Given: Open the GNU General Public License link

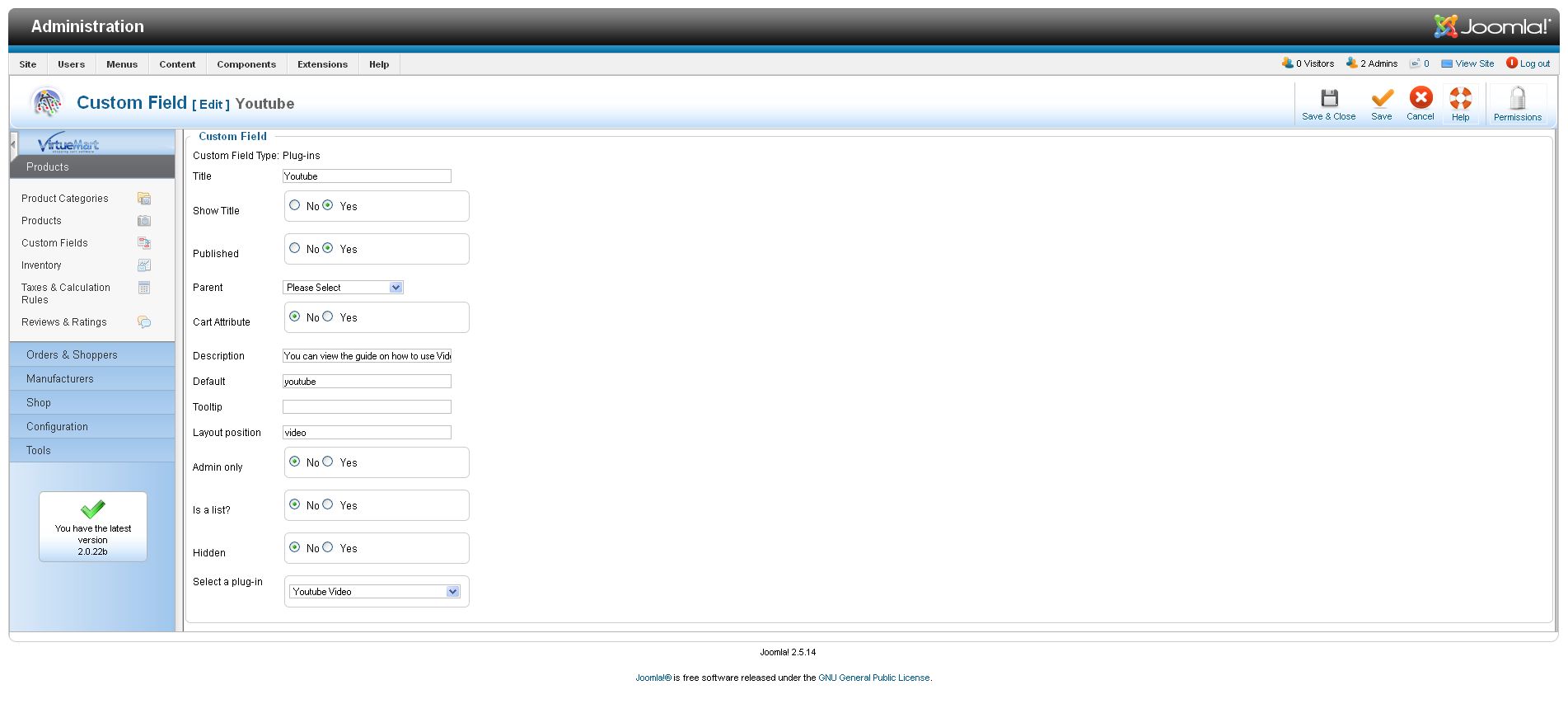Looking at the screenshot, I should (873, 678).
